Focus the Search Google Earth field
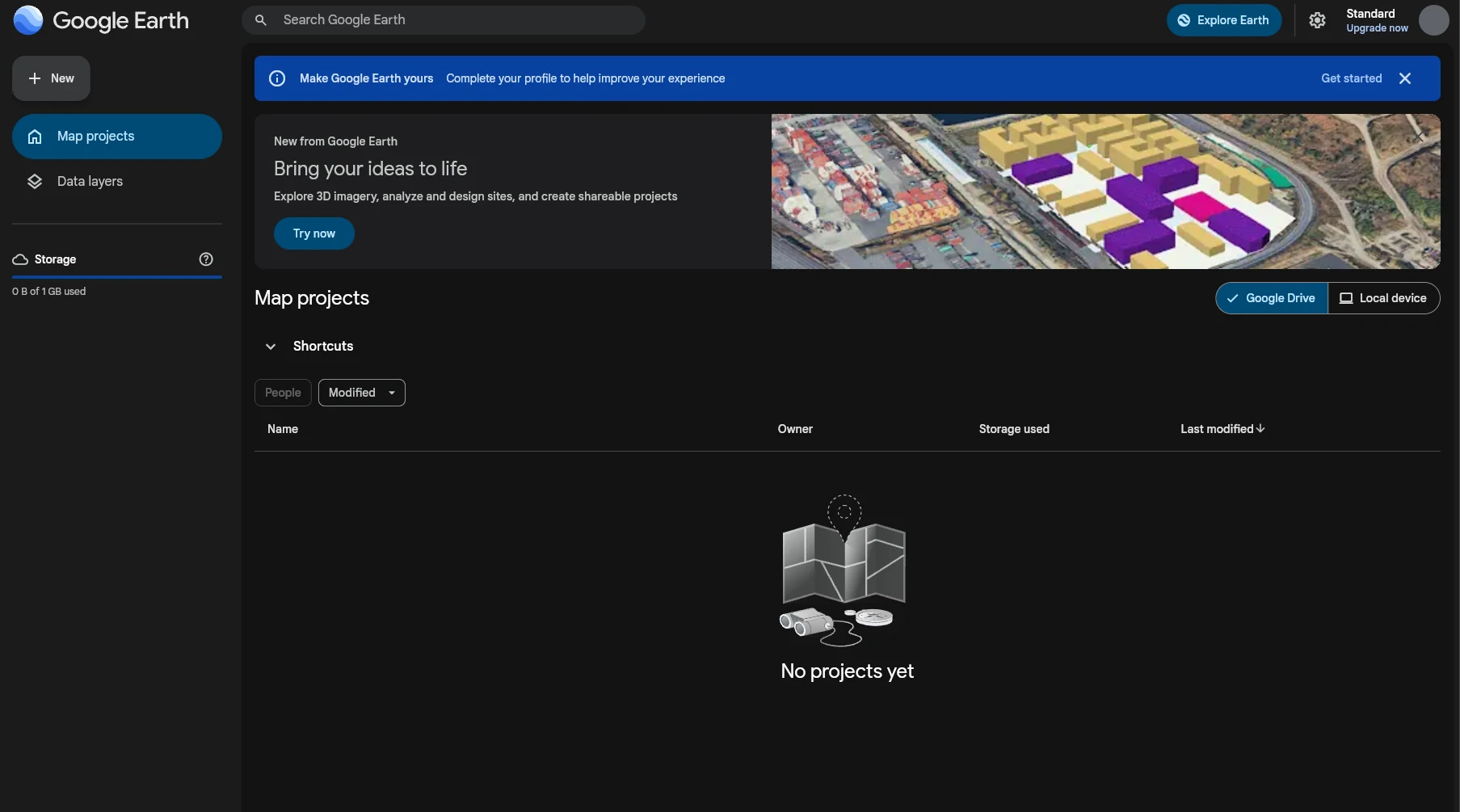Image resolution: width=1460 pixels, height=812 pixels. click(444, 20)
